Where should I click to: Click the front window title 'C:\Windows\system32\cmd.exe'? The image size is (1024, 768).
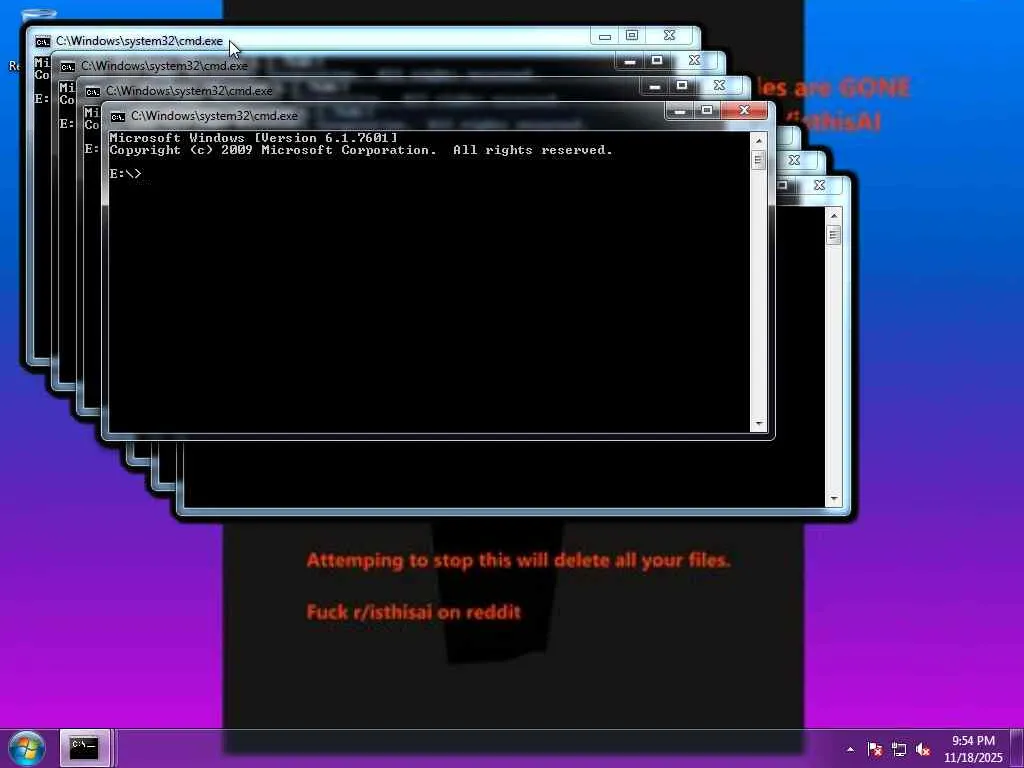coord(214,116)
